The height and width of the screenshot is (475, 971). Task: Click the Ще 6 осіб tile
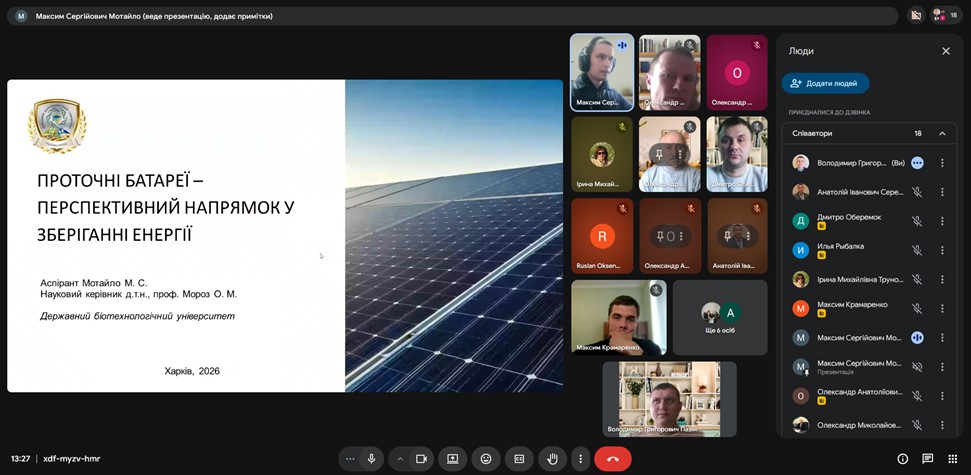[x=719, y=317]
